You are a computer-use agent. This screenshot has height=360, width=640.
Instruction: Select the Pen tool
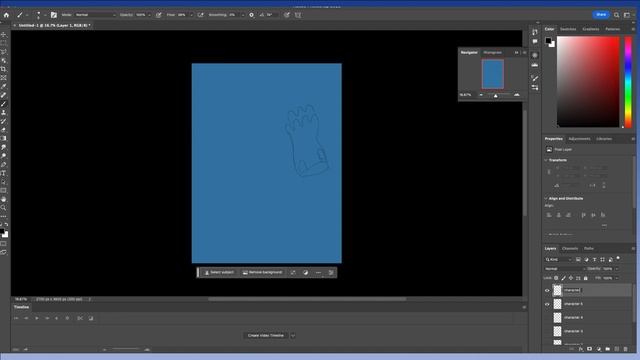tap(4, 164)
